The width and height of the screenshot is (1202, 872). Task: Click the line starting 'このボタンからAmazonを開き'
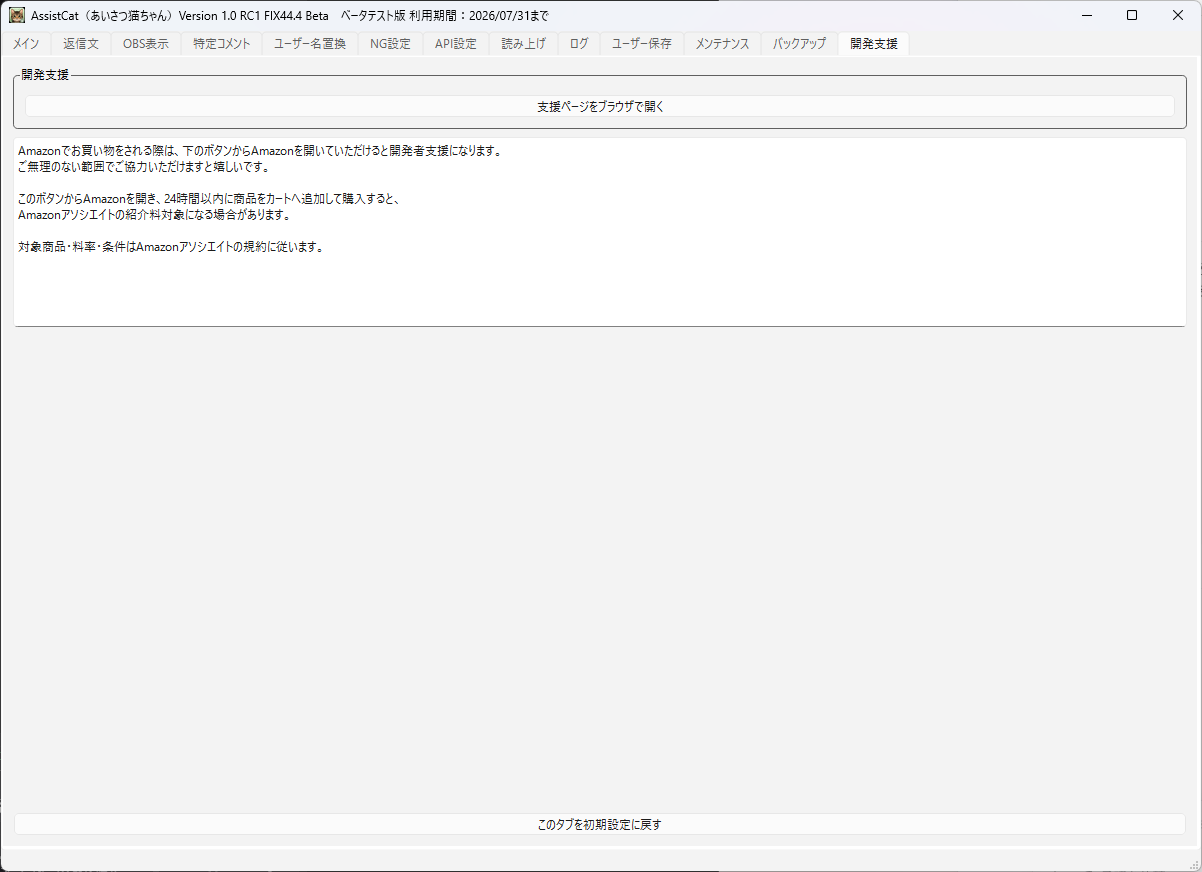[x=209, y=199]
